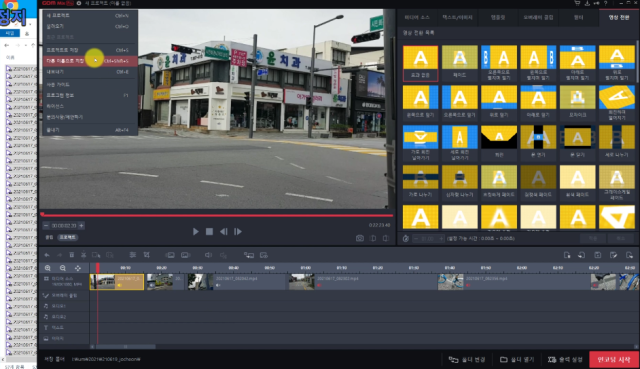Click the shopping cart icon in the title bar
The height and width of the screenshot is (369, 640).
pyautogui.click(x=577, y=3)
